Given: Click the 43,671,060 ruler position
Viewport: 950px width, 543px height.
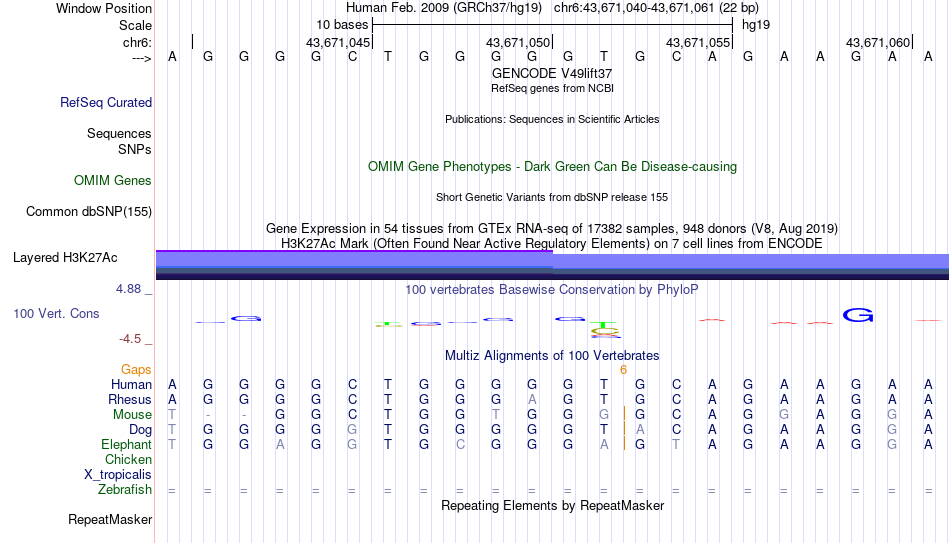Looking at the screenshot, I should tap(878, 42).
